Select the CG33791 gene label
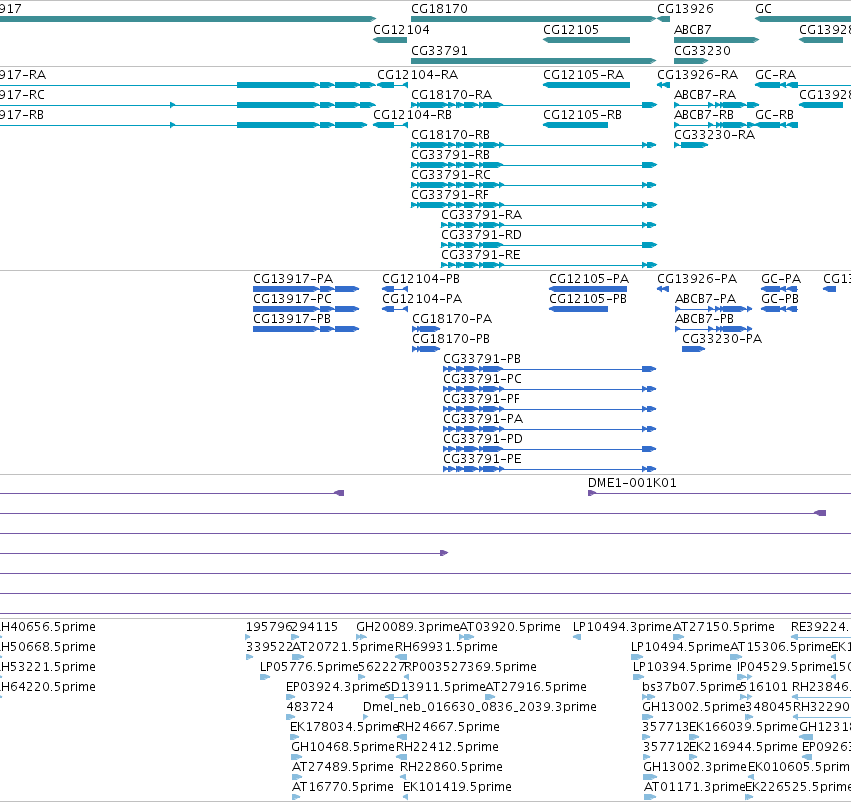 pos(439,50)
